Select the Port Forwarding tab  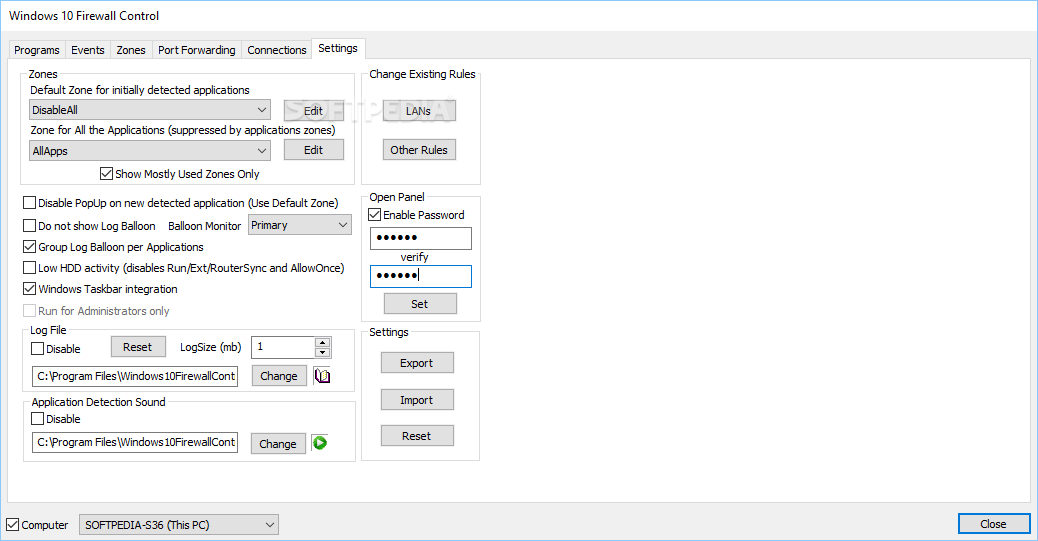coord(197,50)
